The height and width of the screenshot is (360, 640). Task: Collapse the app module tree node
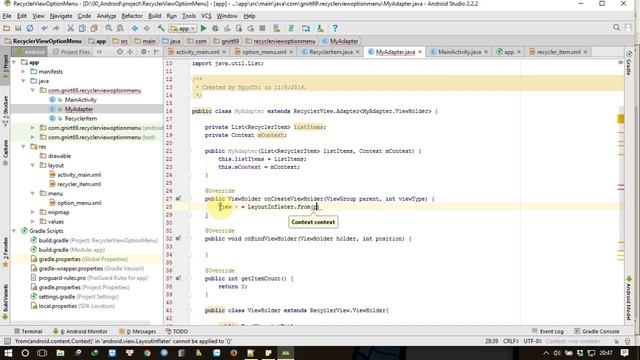[x=14, y=62]
